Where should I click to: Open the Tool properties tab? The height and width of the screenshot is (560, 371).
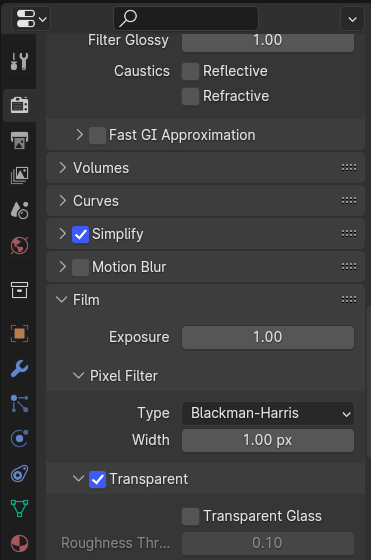(19, 61)
